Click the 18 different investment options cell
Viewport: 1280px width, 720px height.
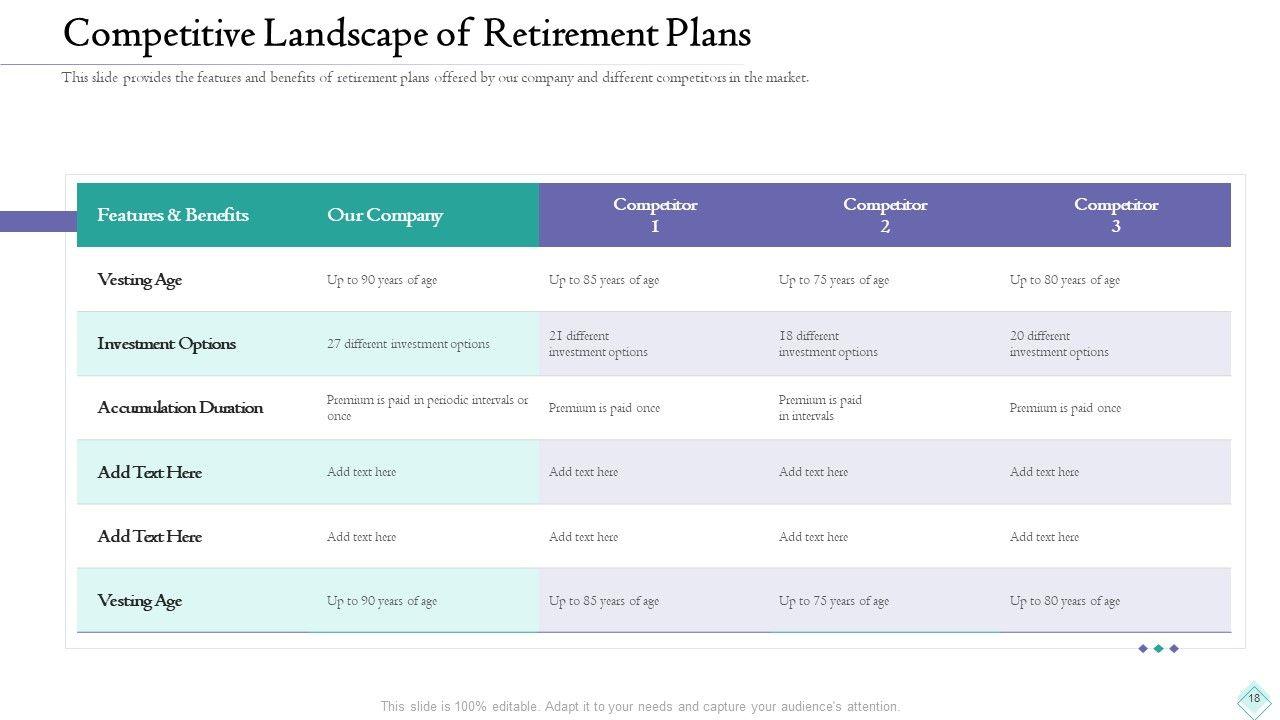point(828,344)
